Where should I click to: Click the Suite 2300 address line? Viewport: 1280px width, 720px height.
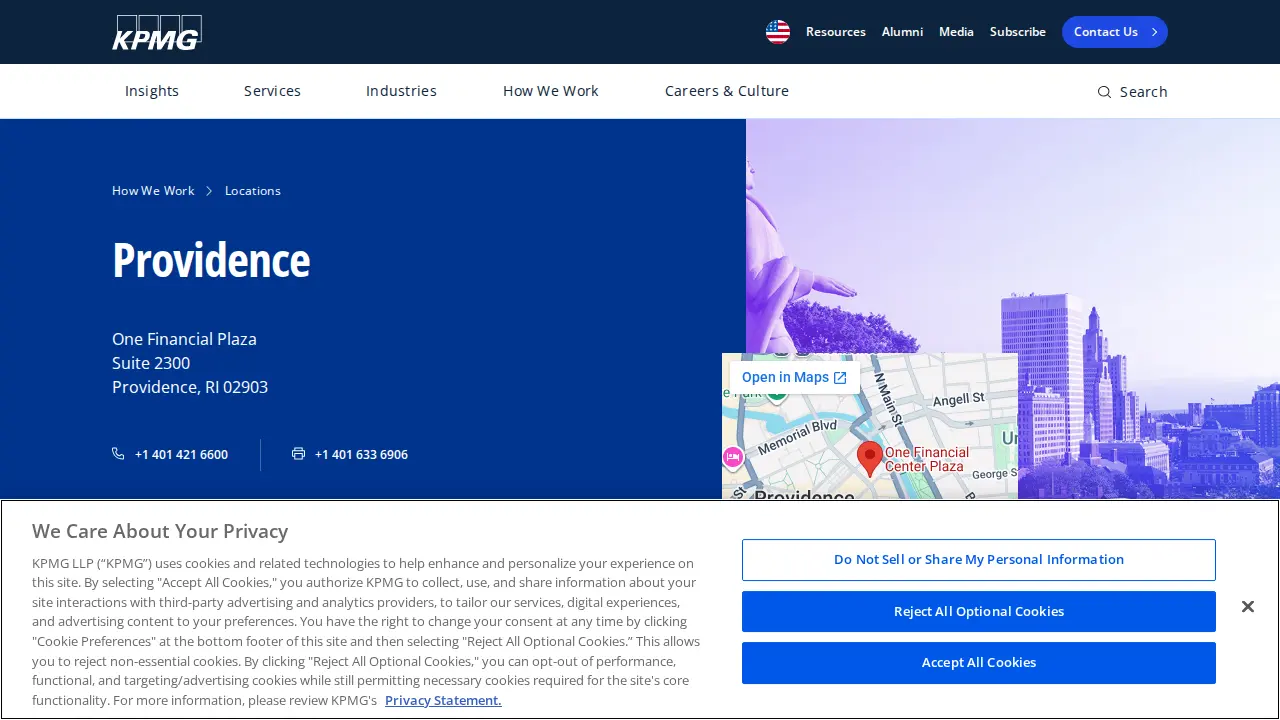pyautogui.click(x=151, y=363)
